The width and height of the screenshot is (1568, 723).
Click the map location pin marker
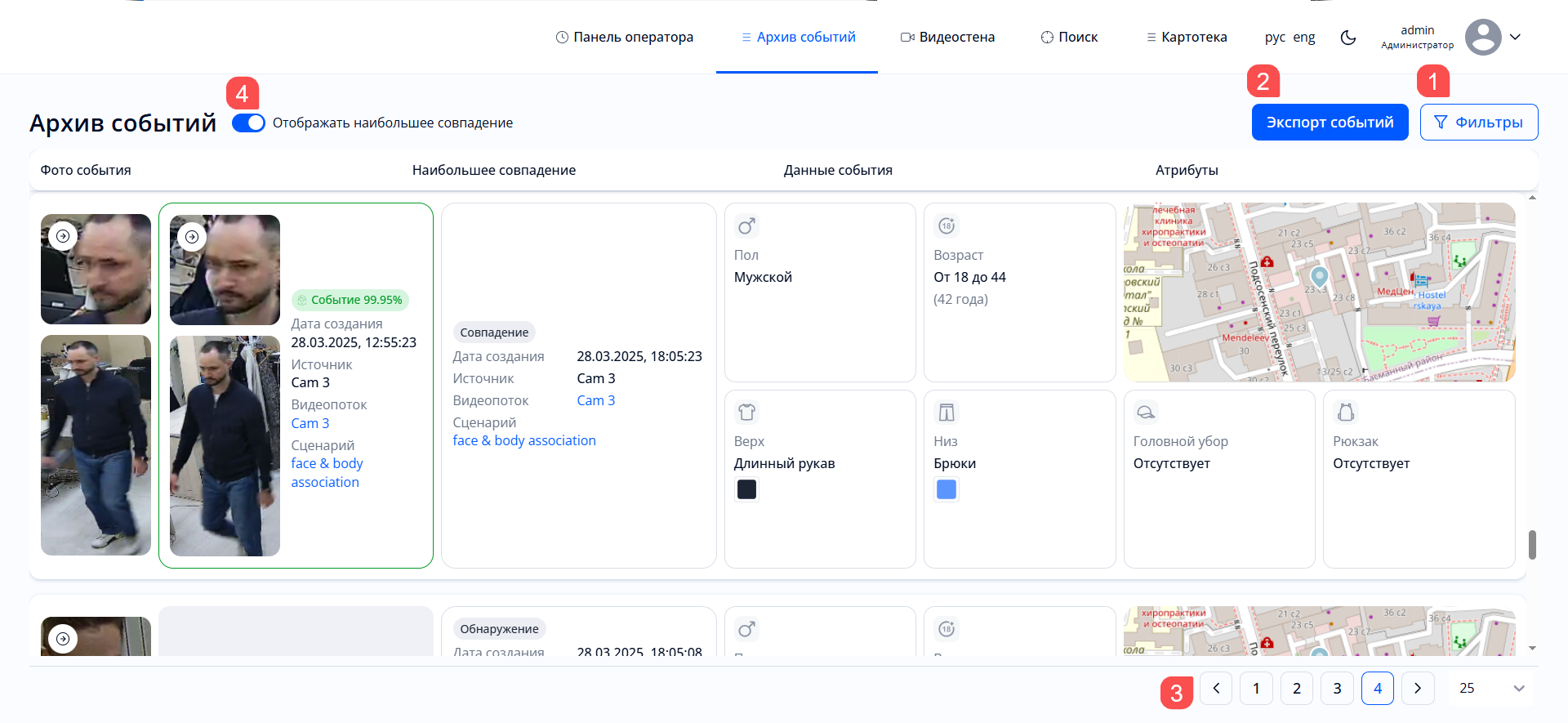pyautogui.click(x=1318, y=275)
